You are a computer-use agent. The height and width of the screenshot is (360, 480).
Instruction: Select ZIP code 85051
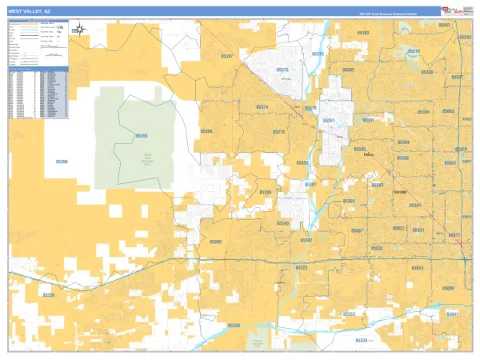tap(450, 163)
